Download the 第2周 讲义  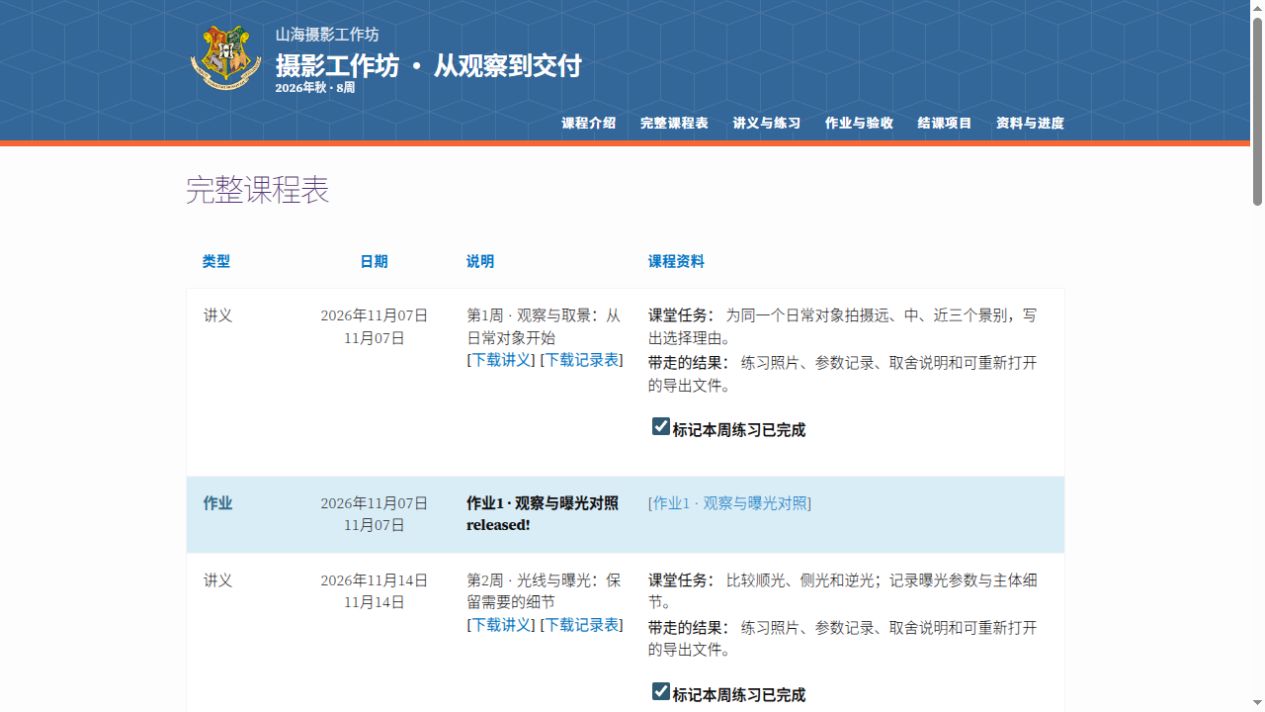coord(501,625)
